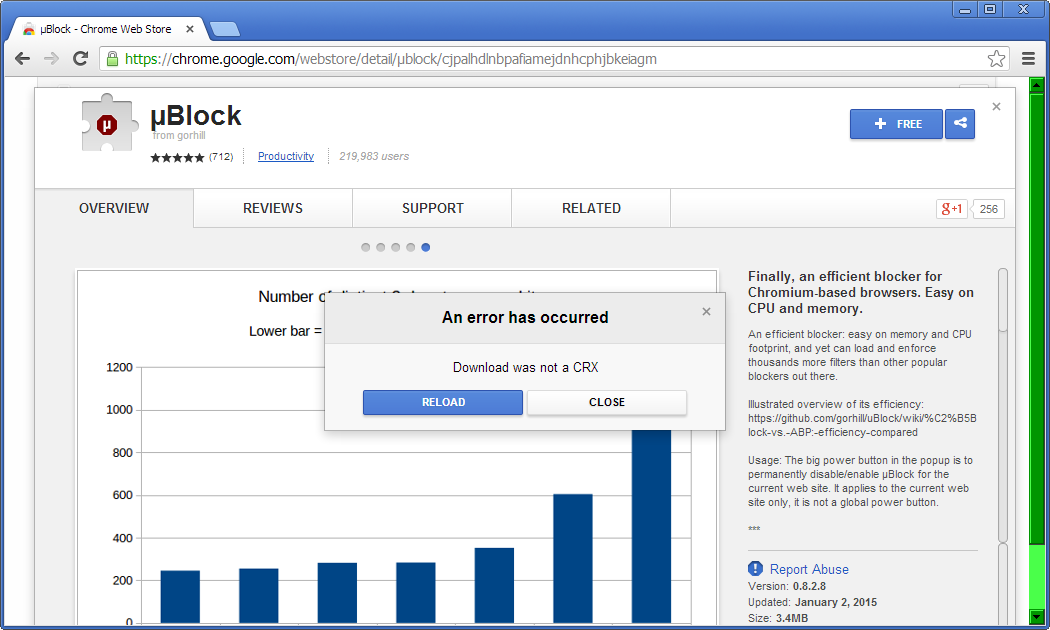1050x630 pixels.
Task: Select the fourth screenshot carousel dot
Action: 410,247
